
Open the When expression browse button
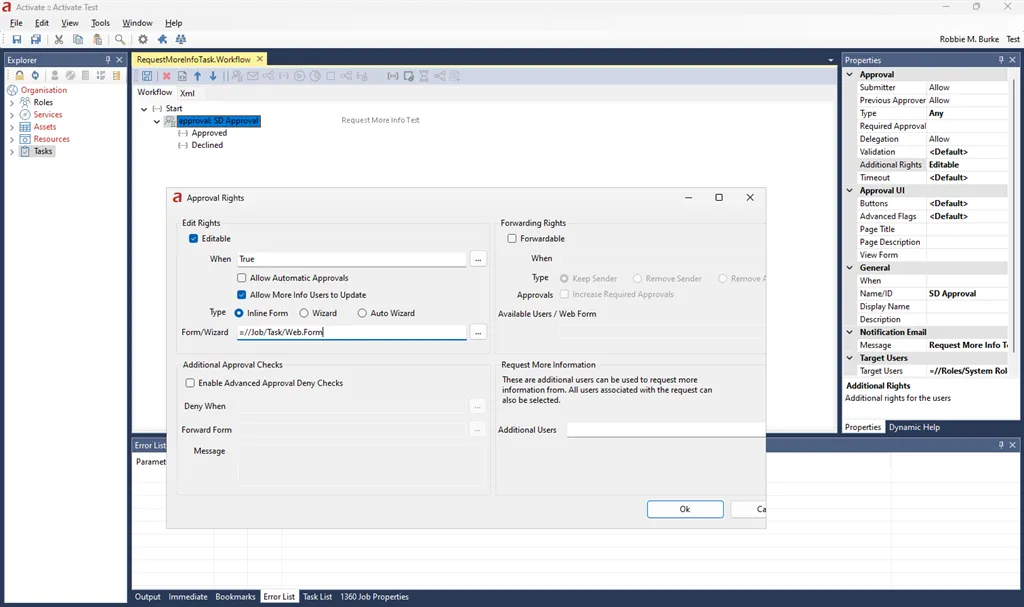[478, 259]
